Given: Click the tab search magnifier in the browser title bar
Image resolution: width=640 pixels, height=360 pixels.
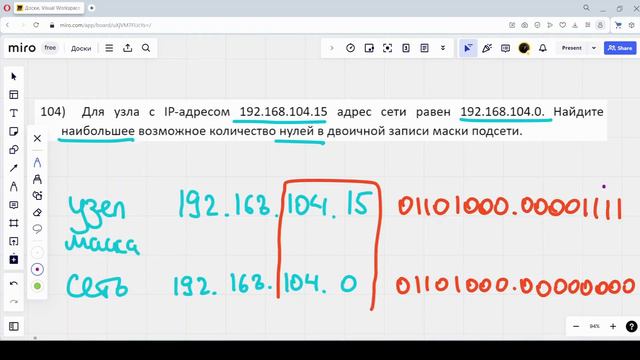Looking at the screenshot, I should pyautogui.click(x=587, y=8).
